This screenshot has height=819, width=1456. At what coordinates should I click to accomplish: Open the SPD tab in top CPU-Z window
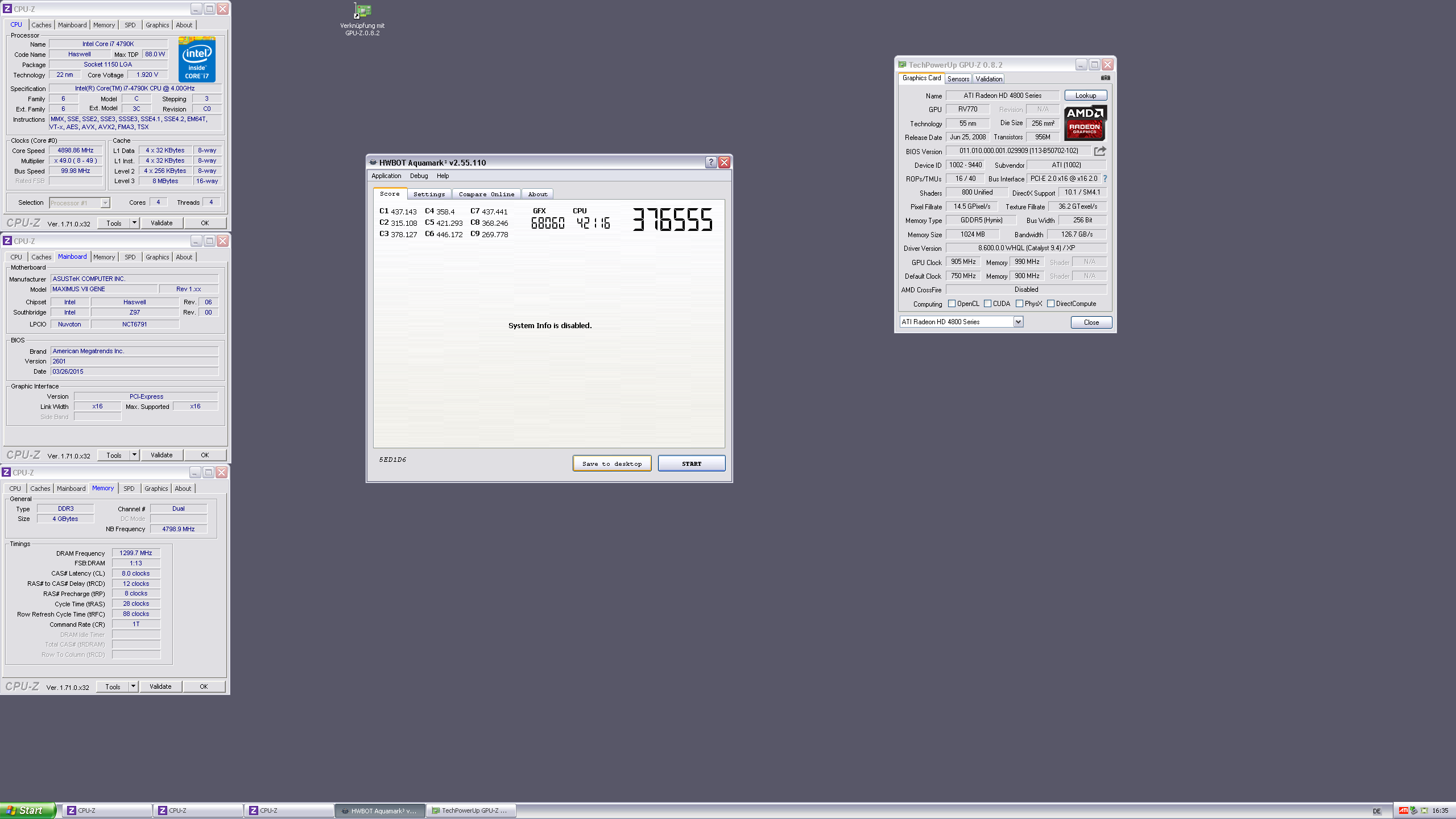130,25
